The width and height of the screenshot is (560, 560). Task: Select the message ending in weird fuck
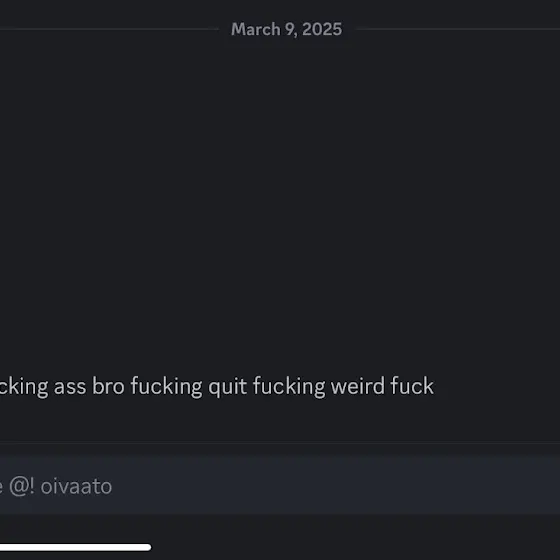[x=217, y=386]
